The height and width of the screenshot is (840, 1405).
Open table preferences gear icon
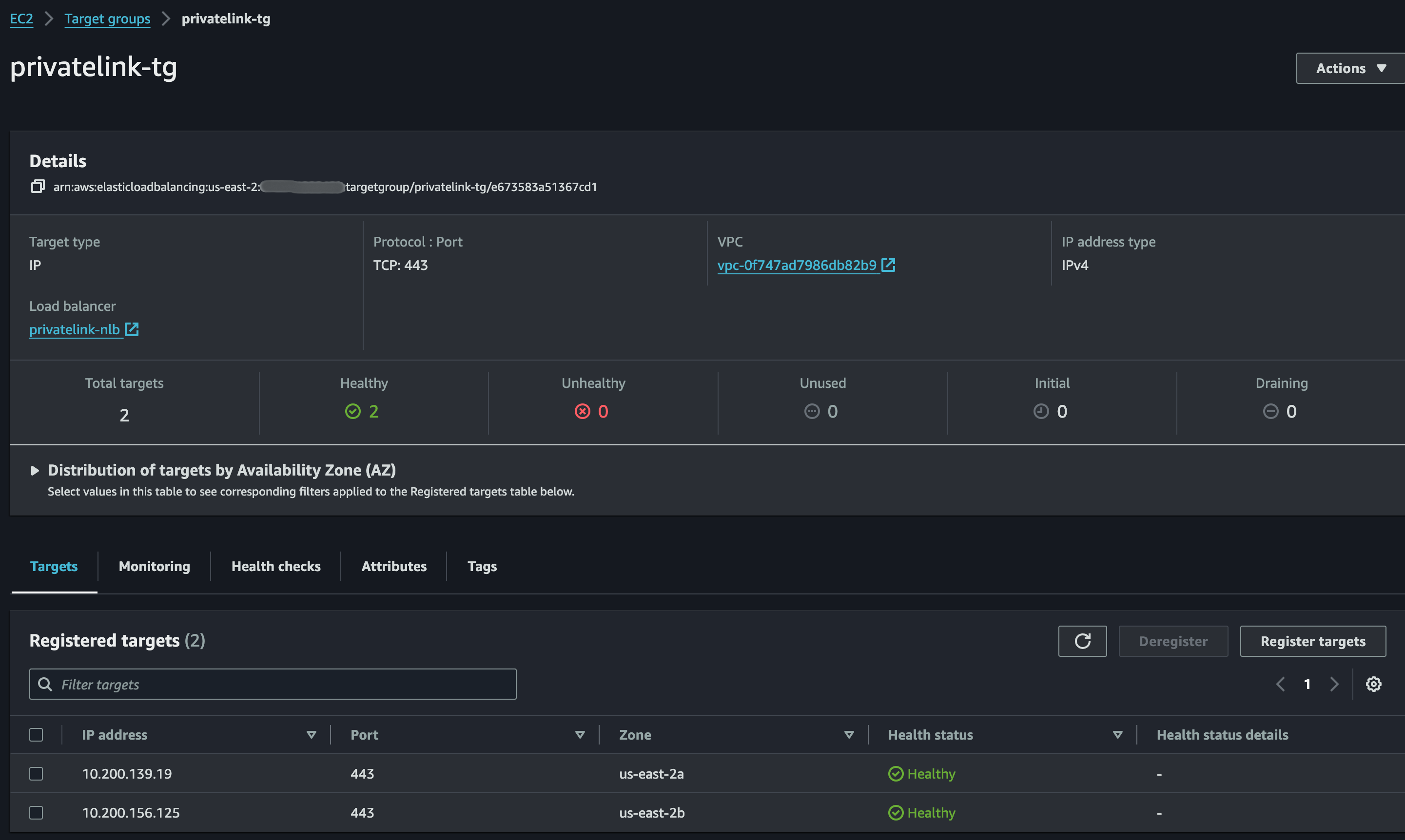click(1373, 684)
